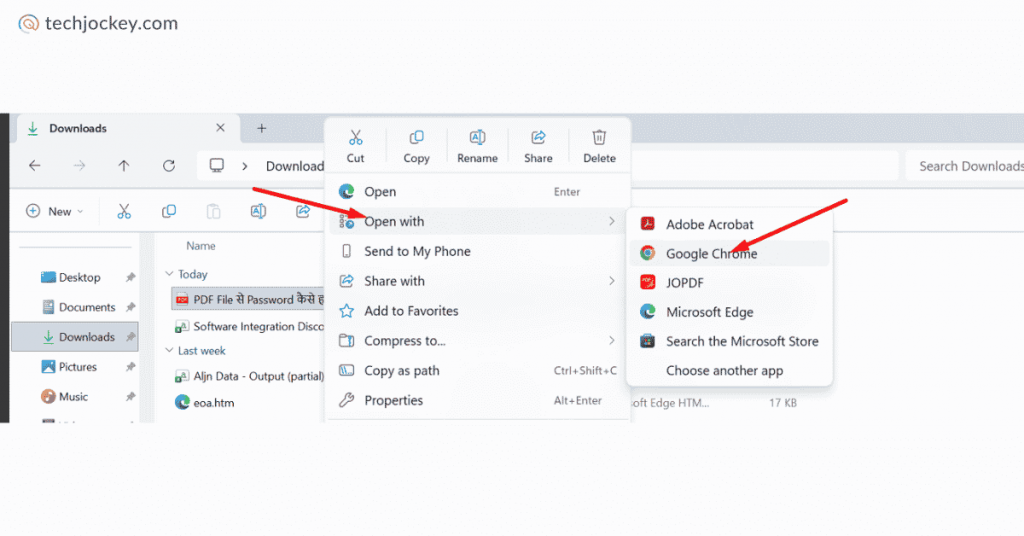The image size is (1024, 536).
Task: Click the Google Chrome icon in submenu
Action: point(647,253)
